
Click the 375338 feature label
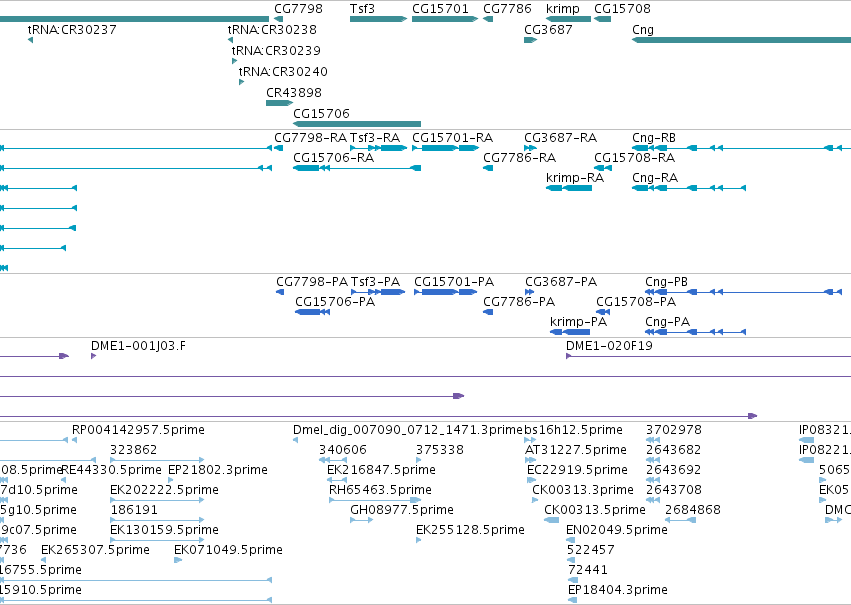click(440, 450)
